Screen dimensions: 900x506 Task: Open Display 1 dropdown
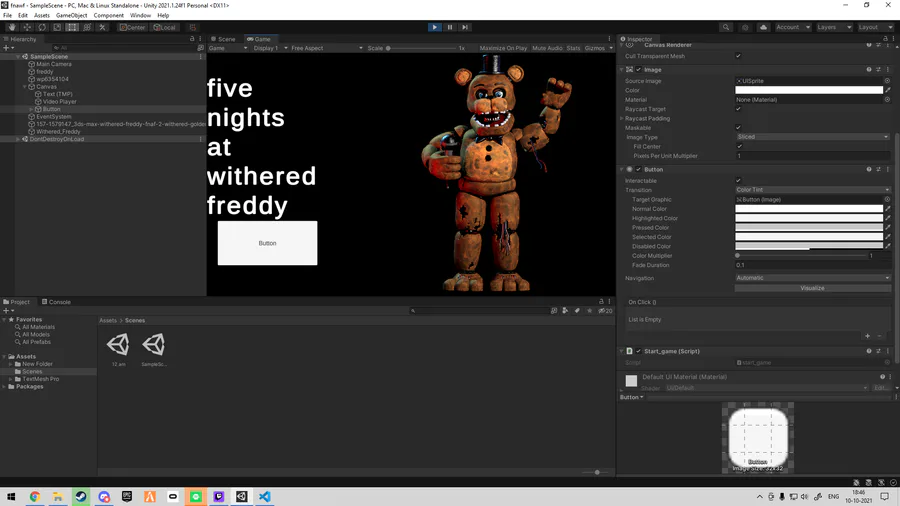click(270, 48)
